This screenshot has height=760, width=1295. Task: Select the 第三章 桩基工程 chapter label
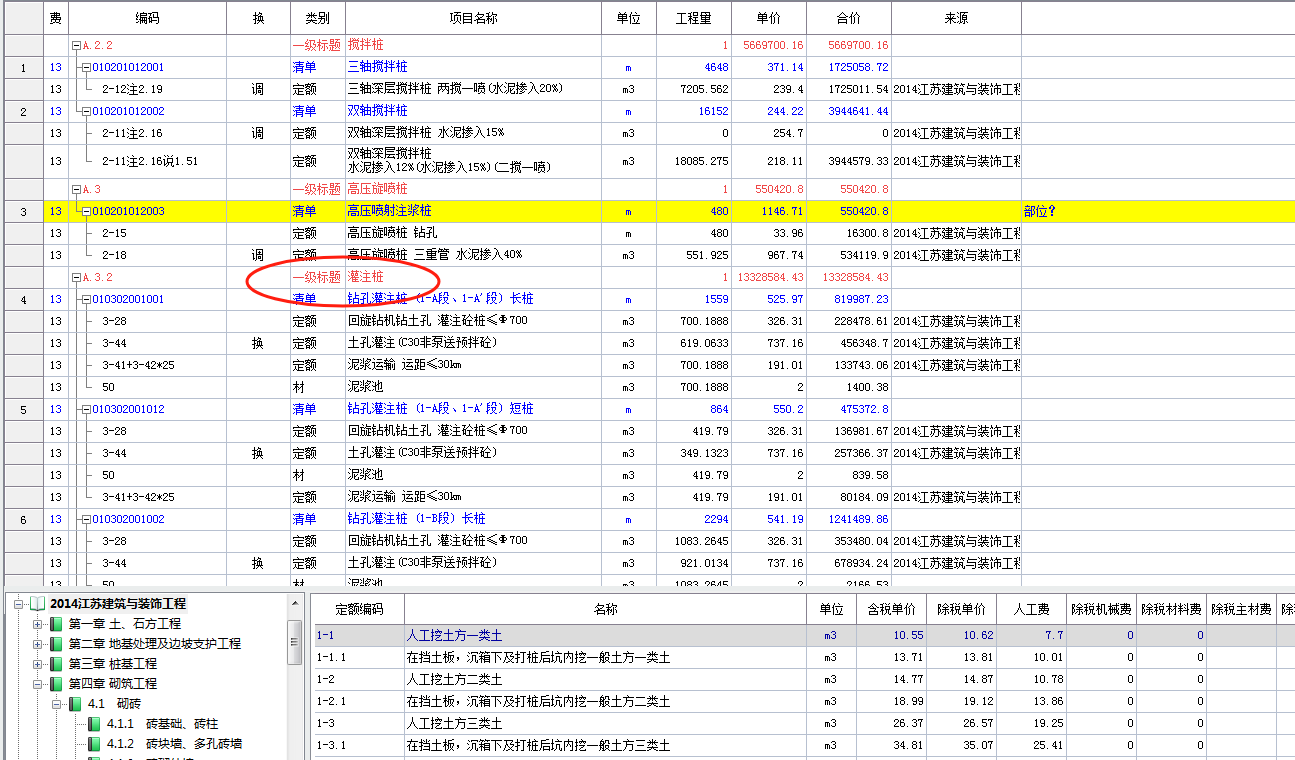click(113, 664)
